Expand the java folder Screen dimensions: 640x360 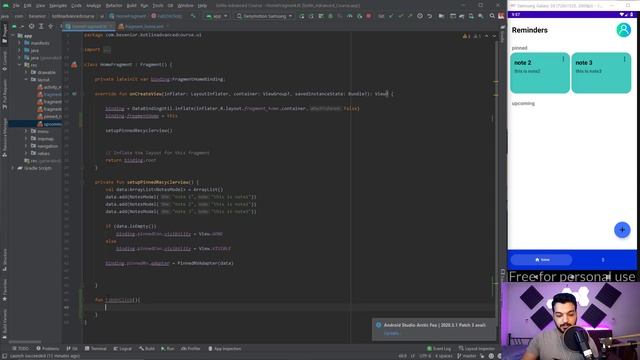pyautogui.click(x=19, y=50)
